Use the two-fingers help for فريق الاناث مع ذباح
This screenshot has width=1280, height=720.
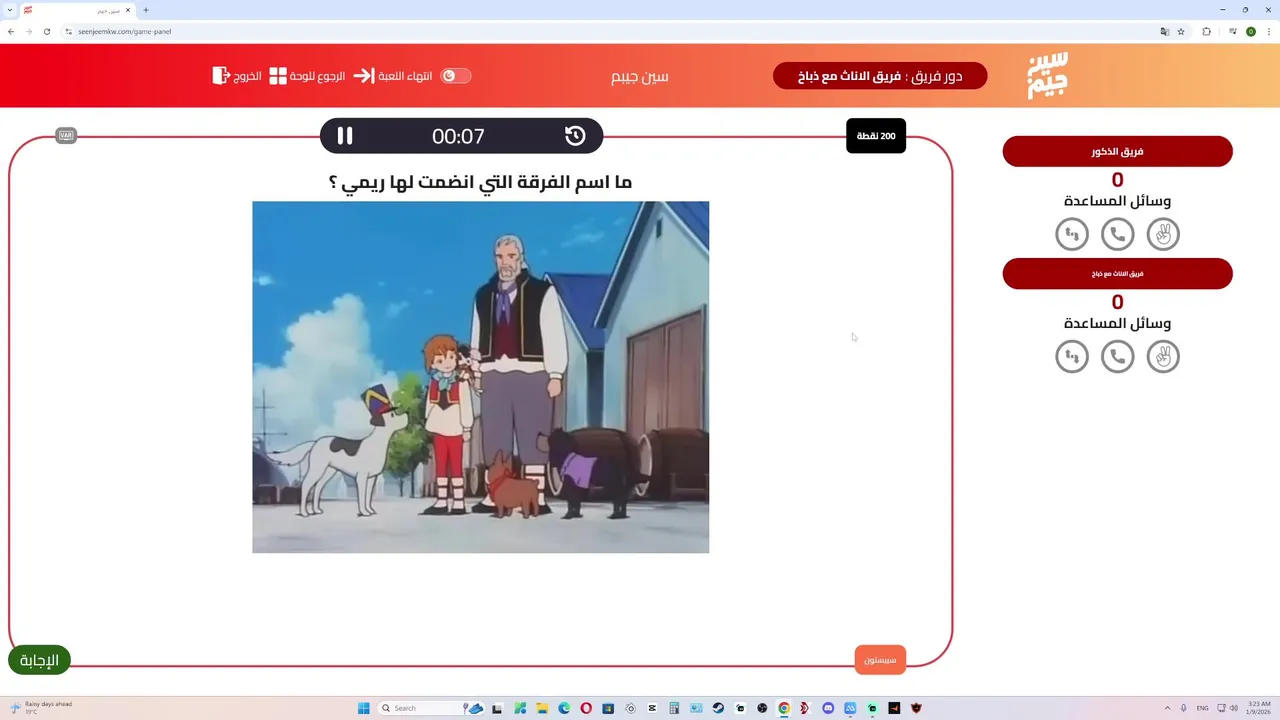[x=1163, y=357]
